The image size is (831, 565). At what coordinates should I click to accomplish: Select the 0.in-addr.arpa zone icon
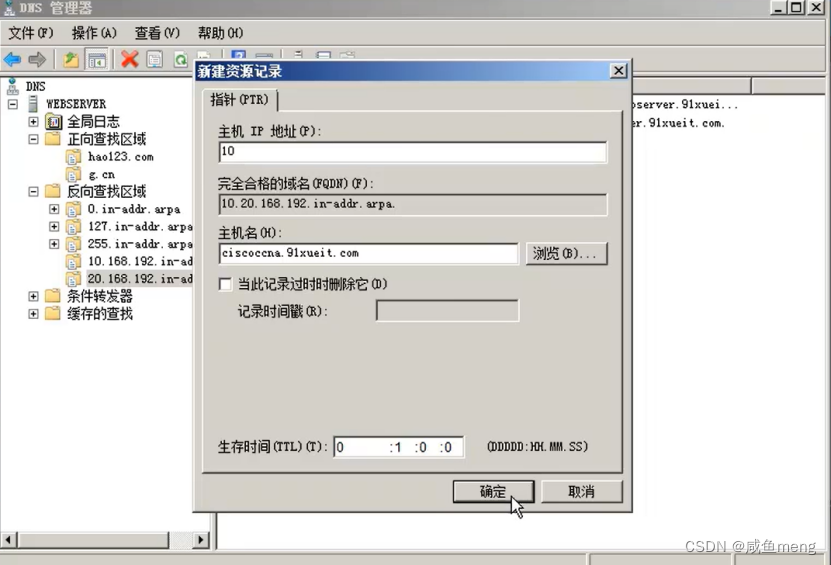(73, 209)
